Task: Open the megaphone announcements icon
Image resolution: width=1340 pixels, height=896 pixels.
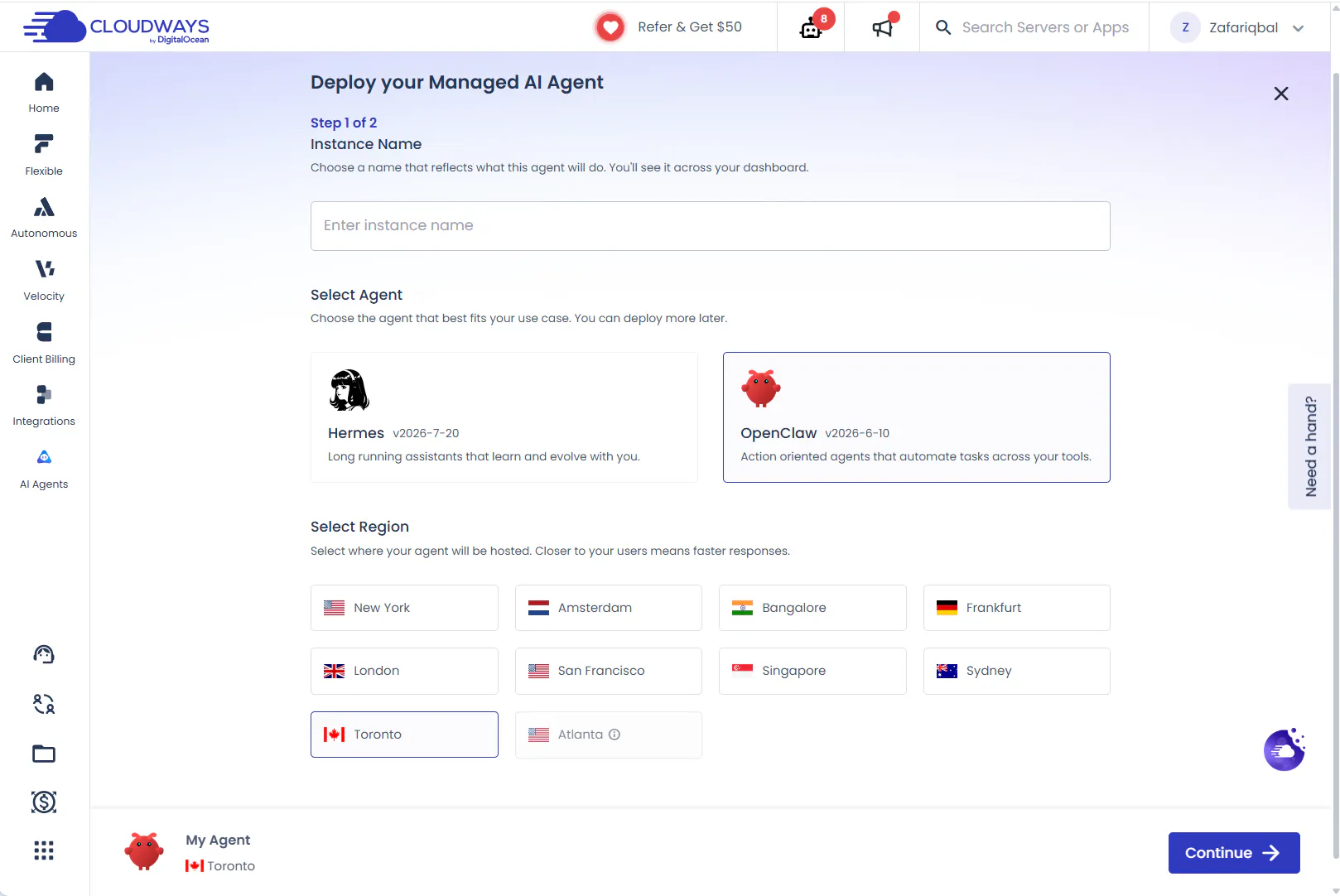Action: 883,27
